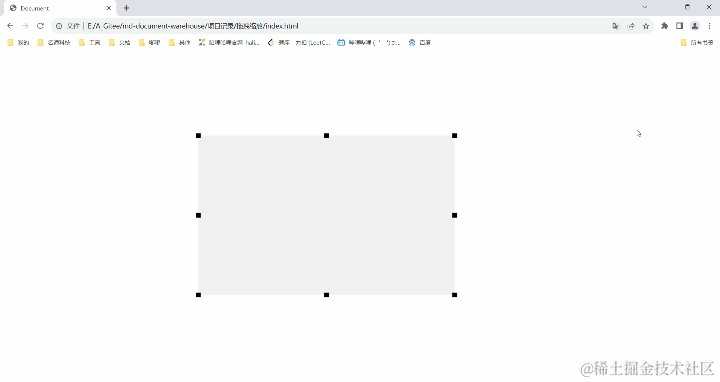The height and width of the screenshot is (382, 720).
Task: Click the bottom-right resize handle of the gray box
Action: [455, 295]
